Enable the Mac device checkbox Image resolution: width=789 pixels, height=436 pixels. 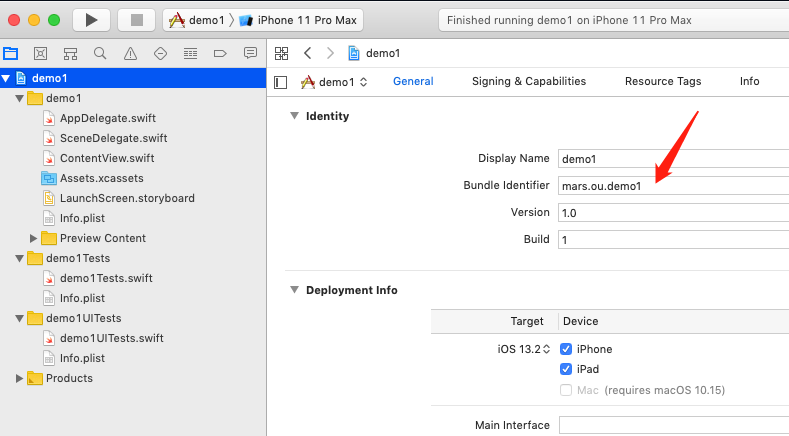(x=567, y=389)
